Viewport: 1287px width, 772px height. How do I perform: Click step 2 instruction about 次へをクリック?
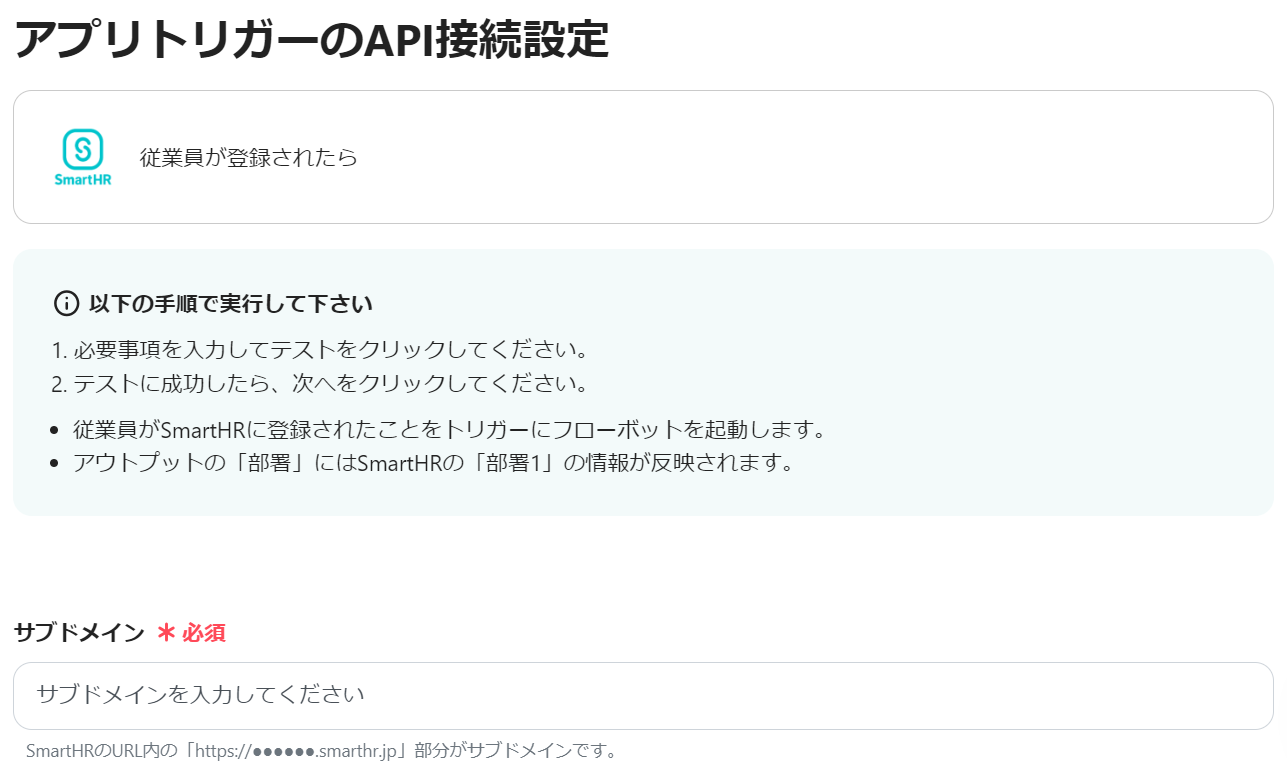(320, 384)
